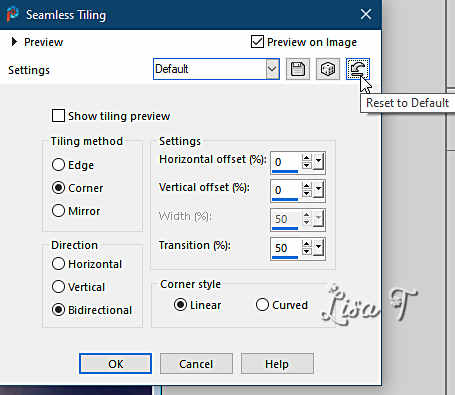Image resolution: width=455 pixels, height=395 pixels.
Task: Increase Transition value with up arrow
Action: point(307,244)
